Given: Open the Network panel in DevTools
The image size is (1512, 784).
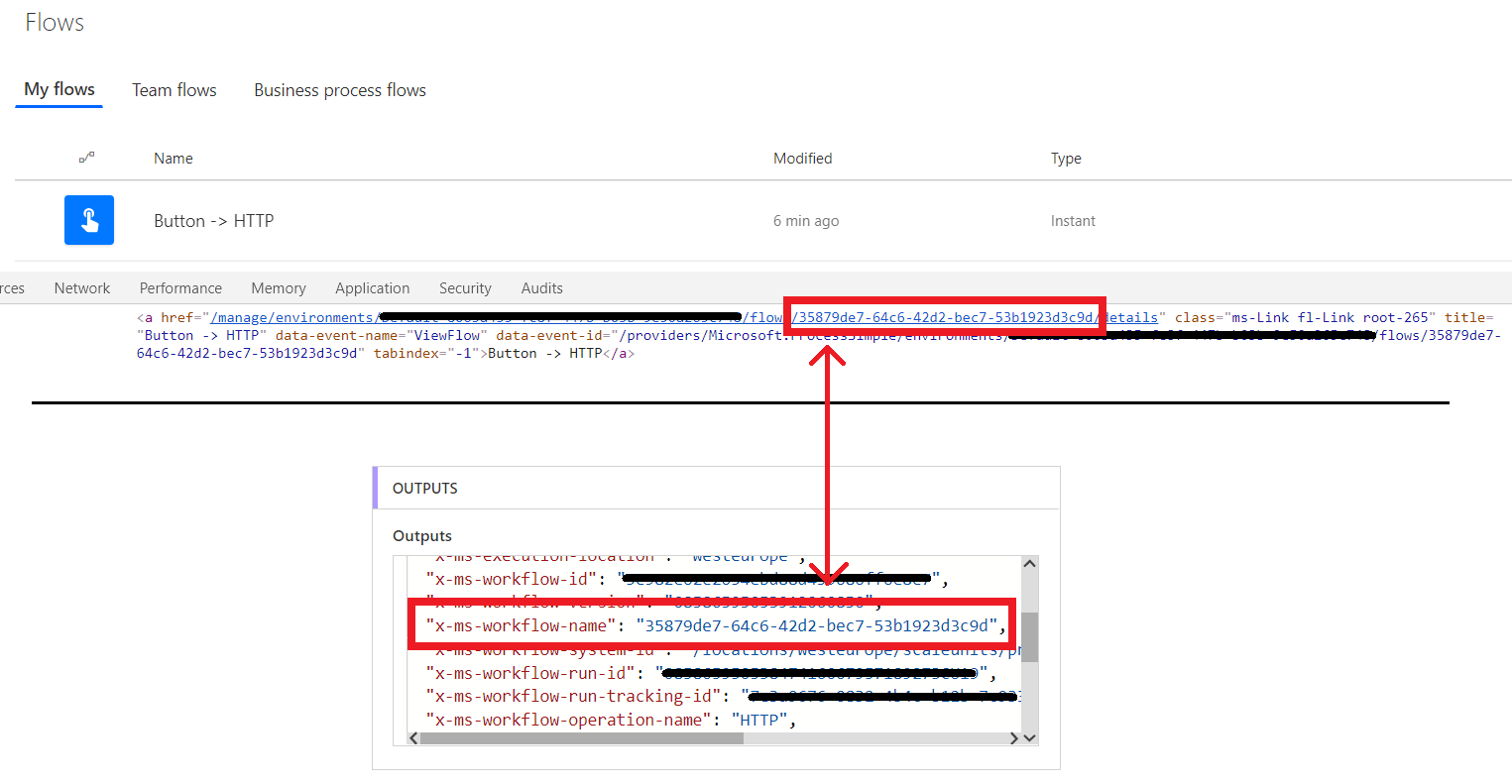Looking at the screenshot, I should tap(81, 287).
